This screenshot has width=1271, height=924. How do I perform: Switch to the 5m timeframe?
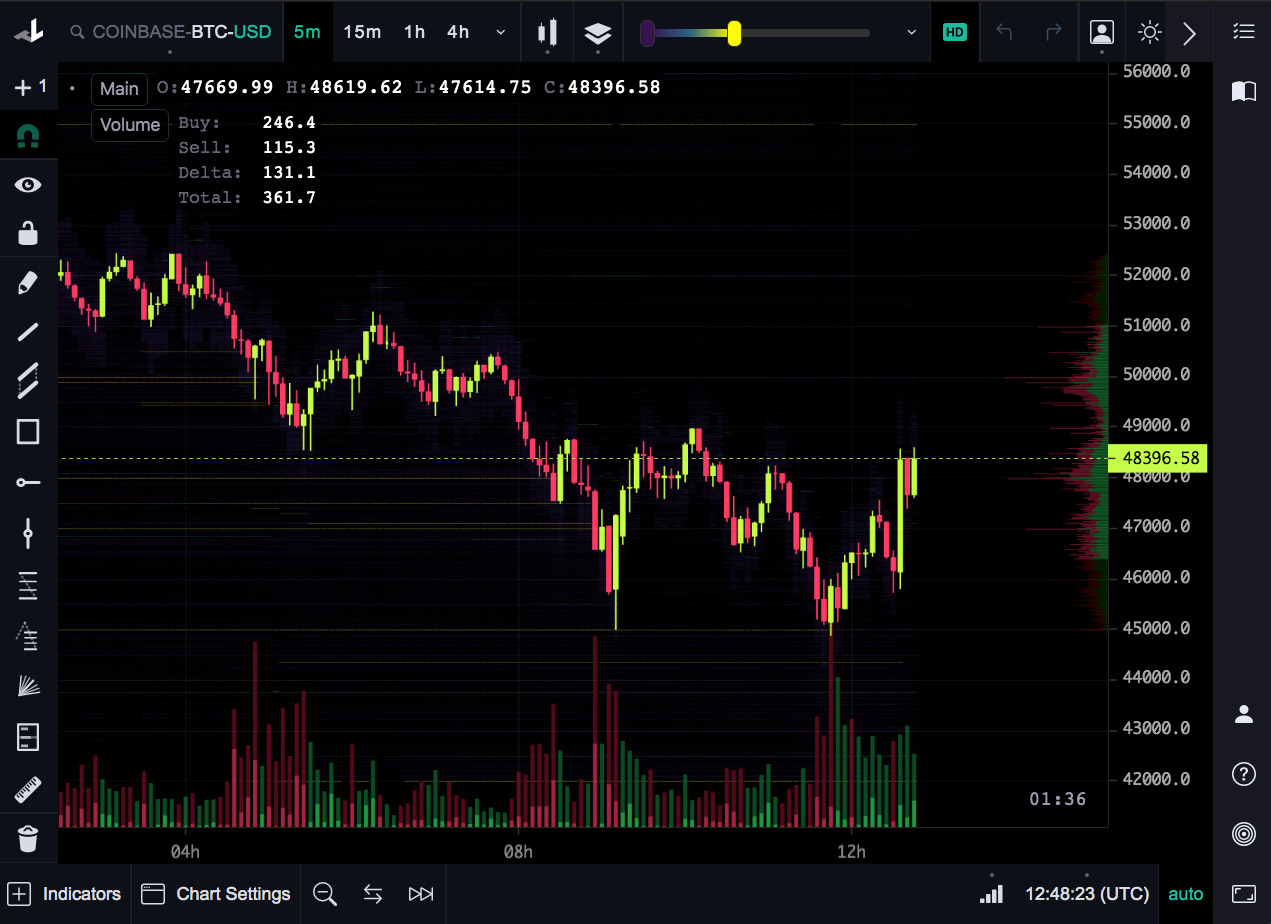coord(307,32)
